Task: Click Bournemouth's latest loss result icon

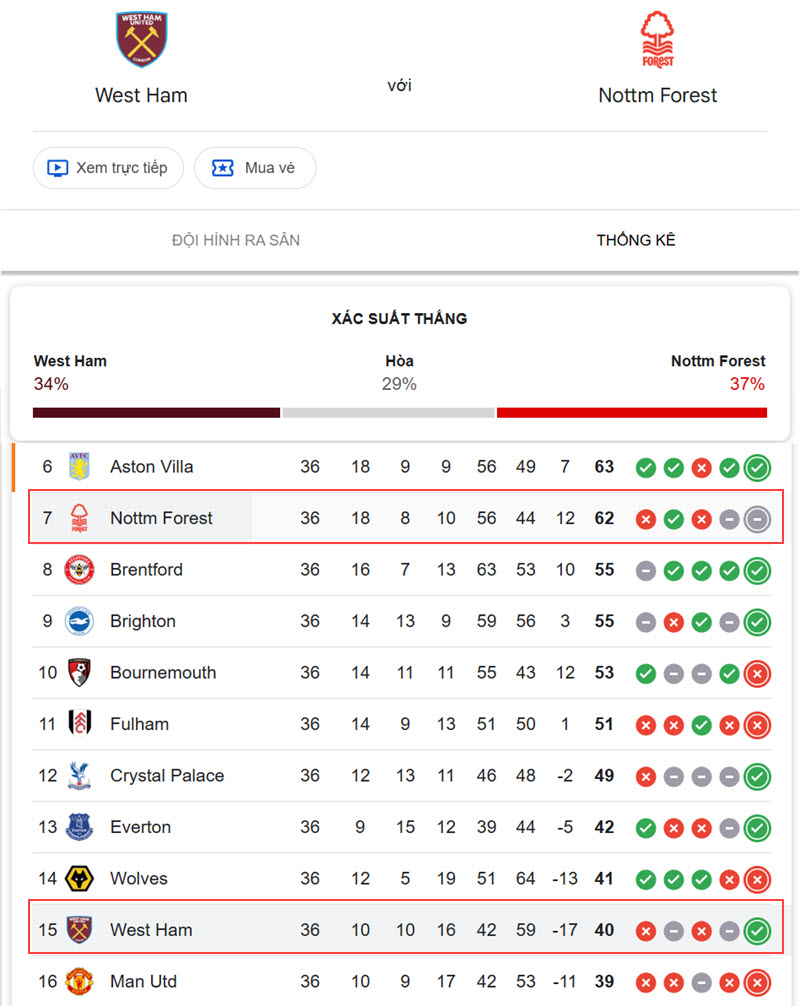Action: [757, 674]
